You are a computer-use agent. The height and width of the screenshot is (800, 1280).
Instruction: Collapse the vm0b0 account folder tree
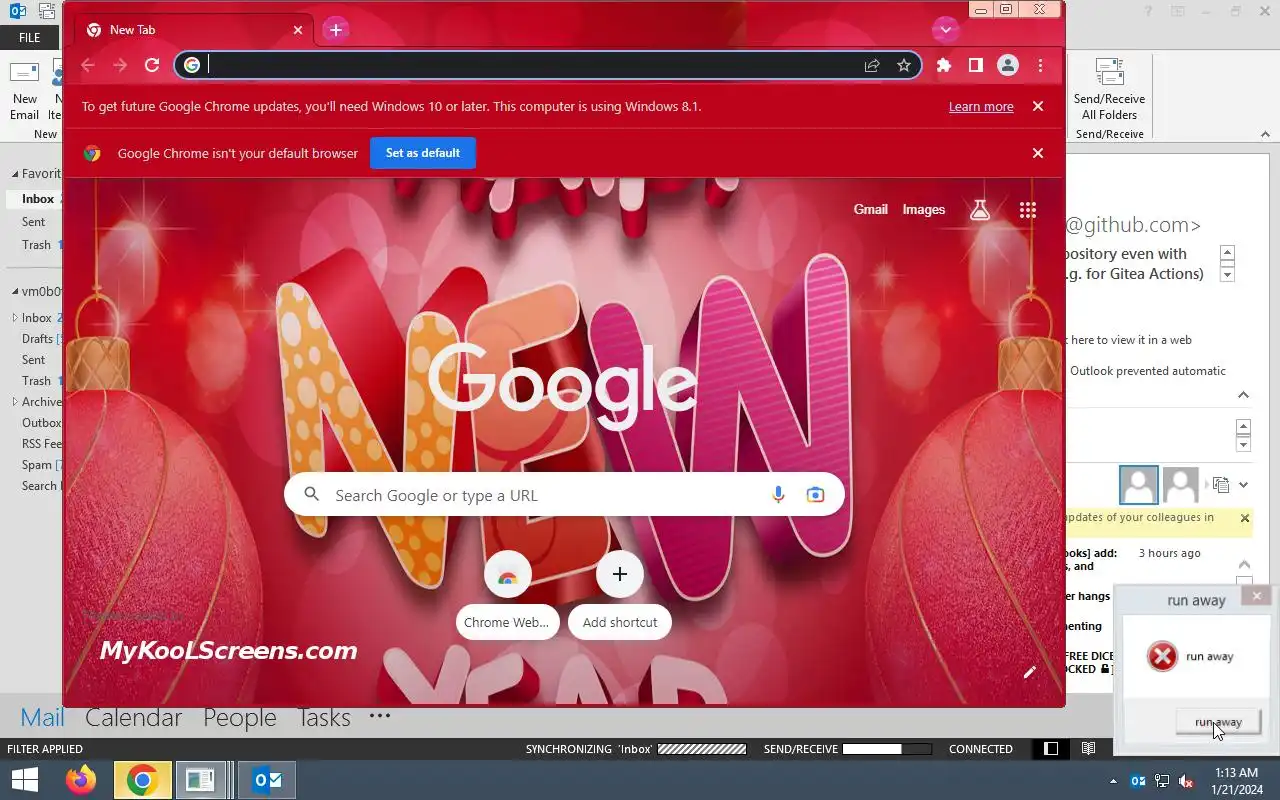[14, 292]
